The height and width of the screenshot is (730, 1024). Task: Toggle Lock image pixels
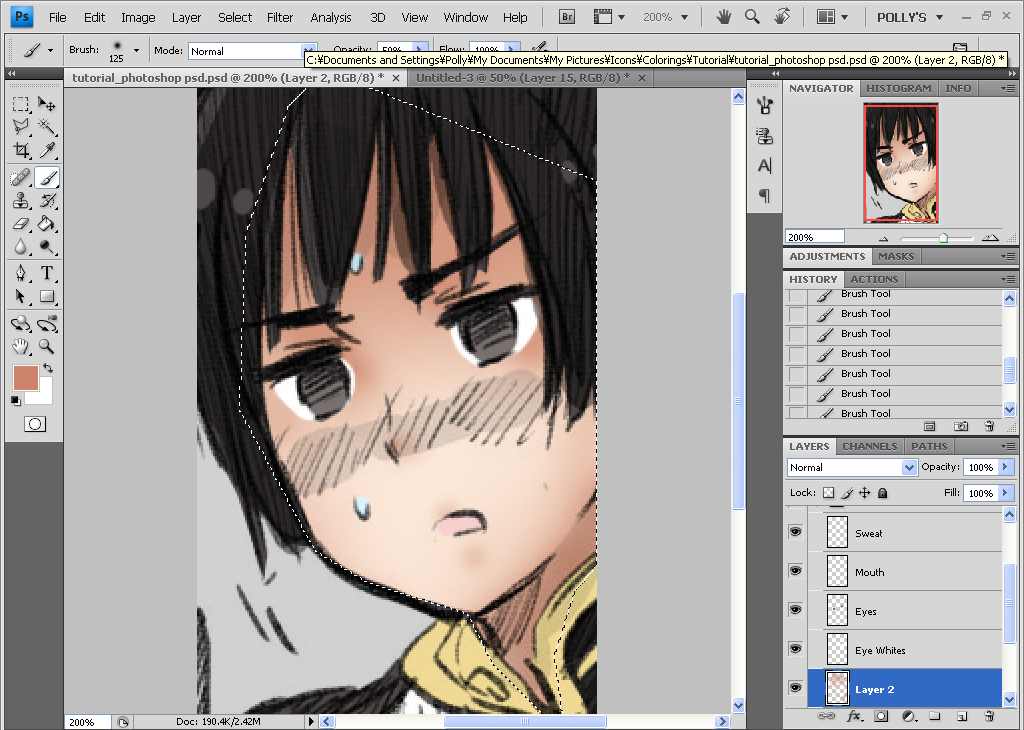point(847,493)
